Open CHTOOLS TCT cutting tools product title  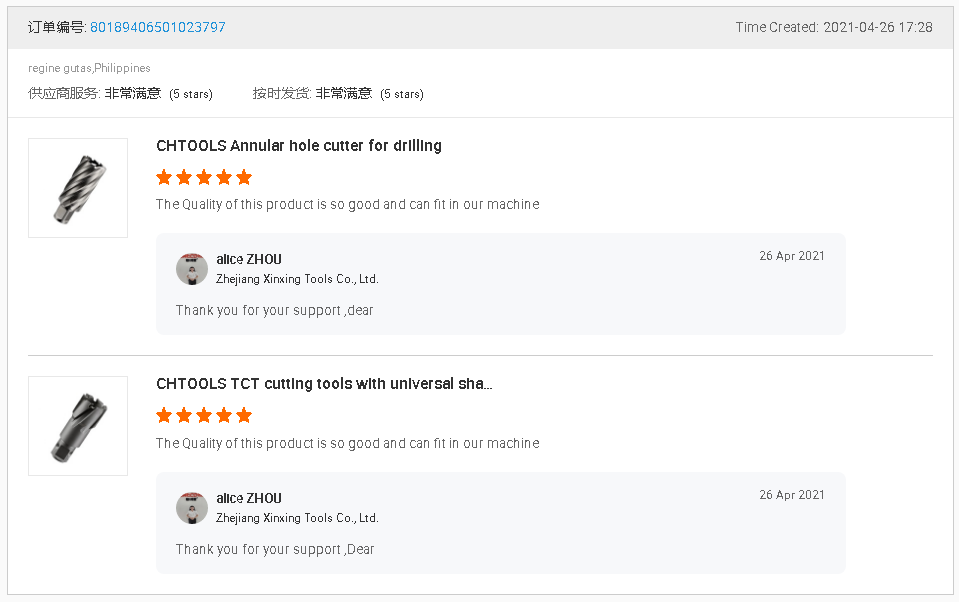(324, 384)
